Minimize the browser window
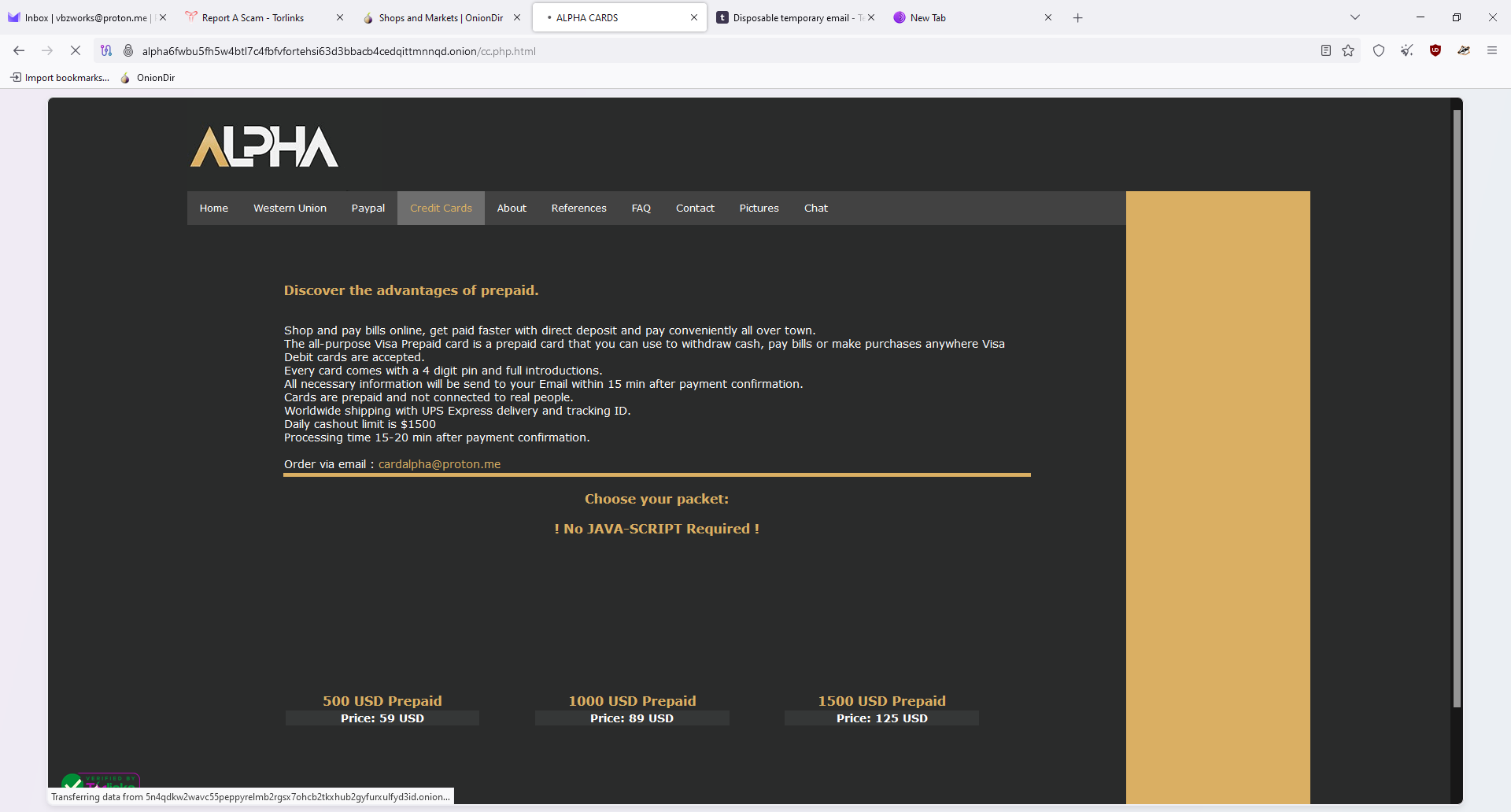 [1420, 17]
